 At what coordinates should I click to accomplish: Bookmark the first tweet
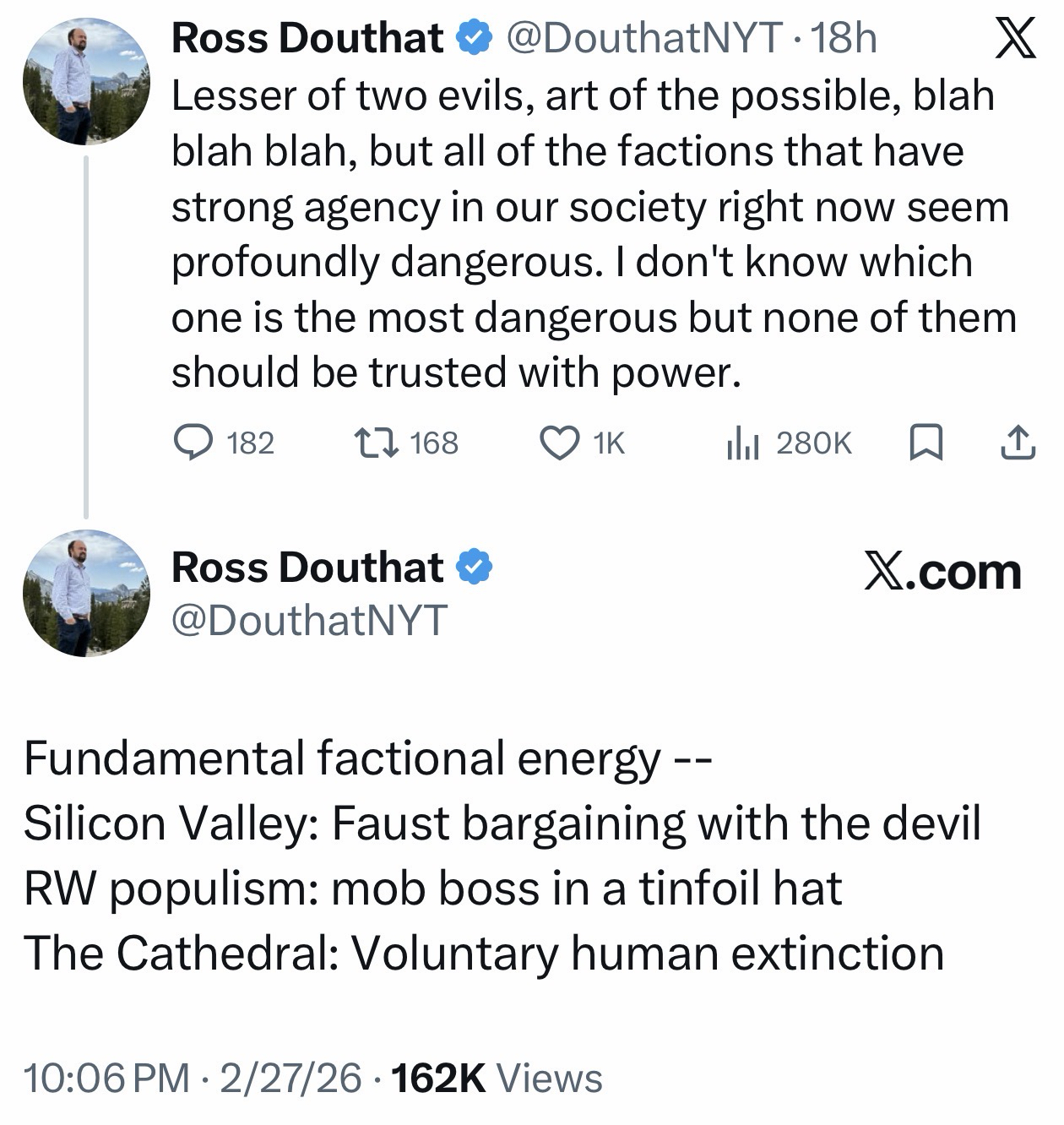click(x=926, y=443)
